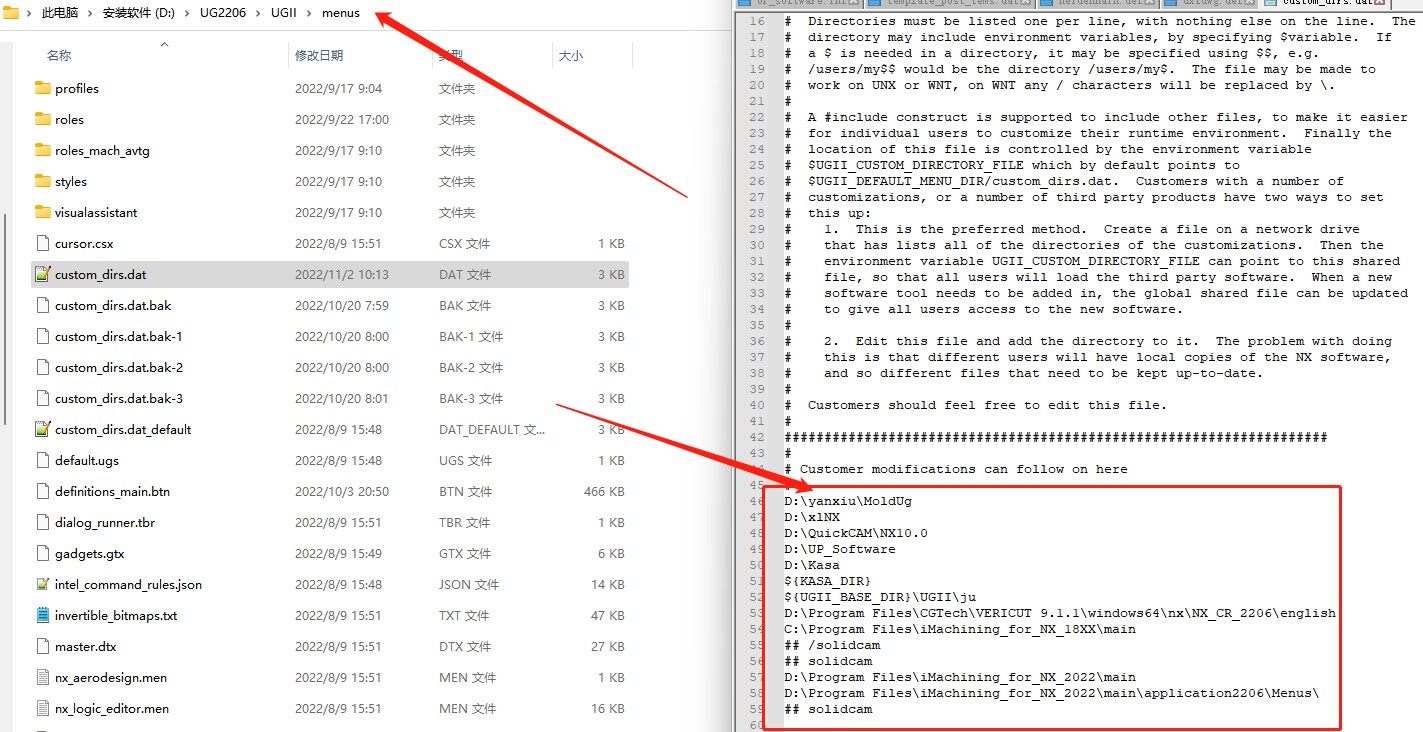1423x732 pixels.
Task: Click the D:\UP_Software line in the editor
Action: click(840, 549)
